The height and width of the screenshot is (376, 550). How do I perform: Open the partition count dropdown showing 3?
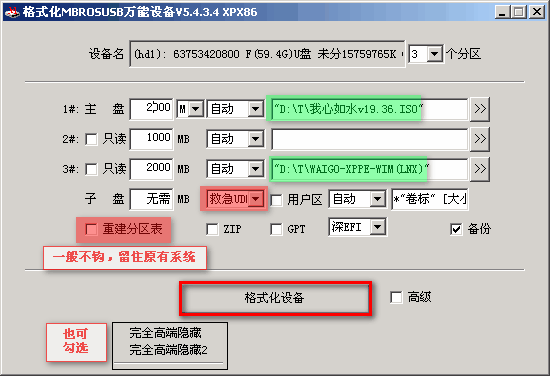coord(435,54)
